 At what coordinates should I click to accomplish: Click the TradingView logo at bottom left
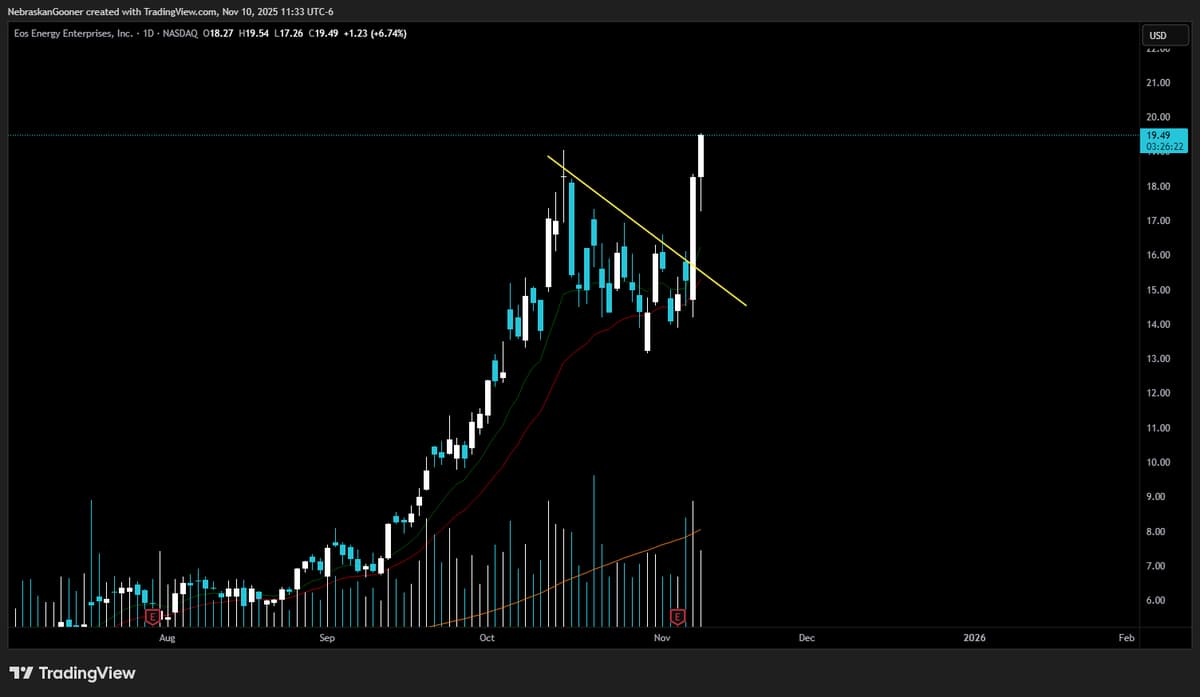(72, 673)
